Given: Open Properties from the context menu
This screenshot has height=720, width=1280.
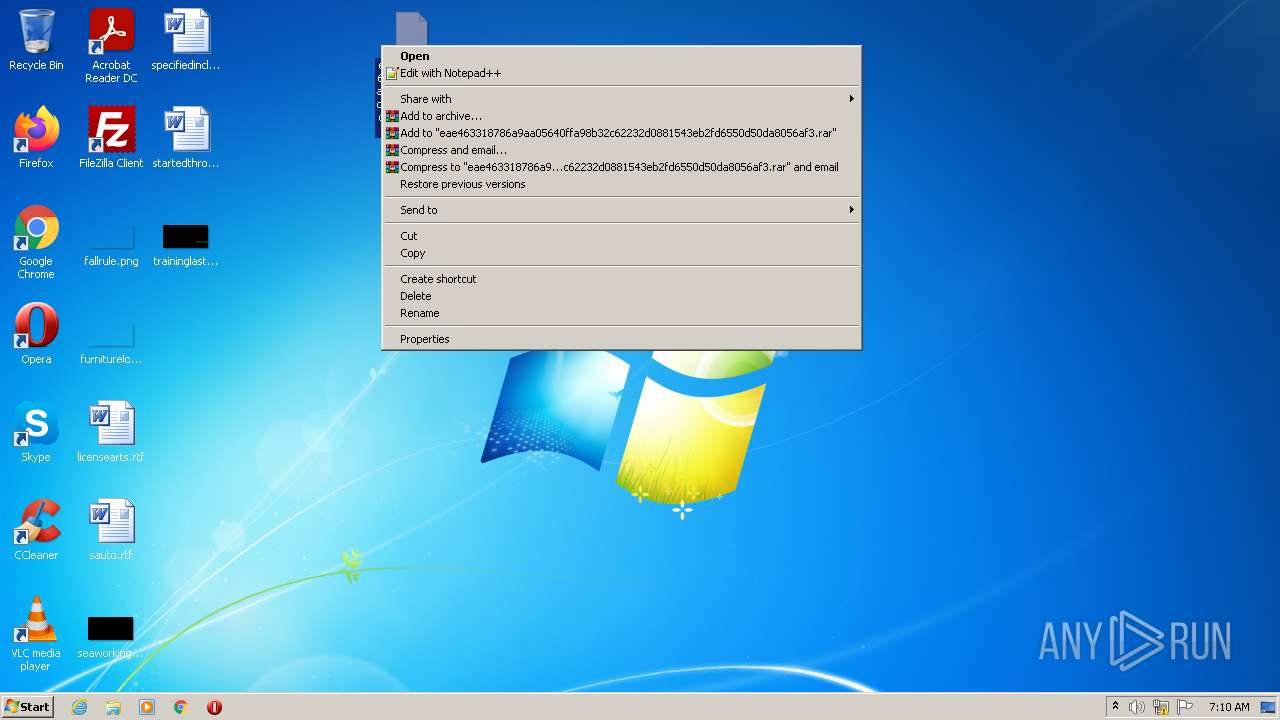Looking at the screenshot, I should tap(621, 339).
